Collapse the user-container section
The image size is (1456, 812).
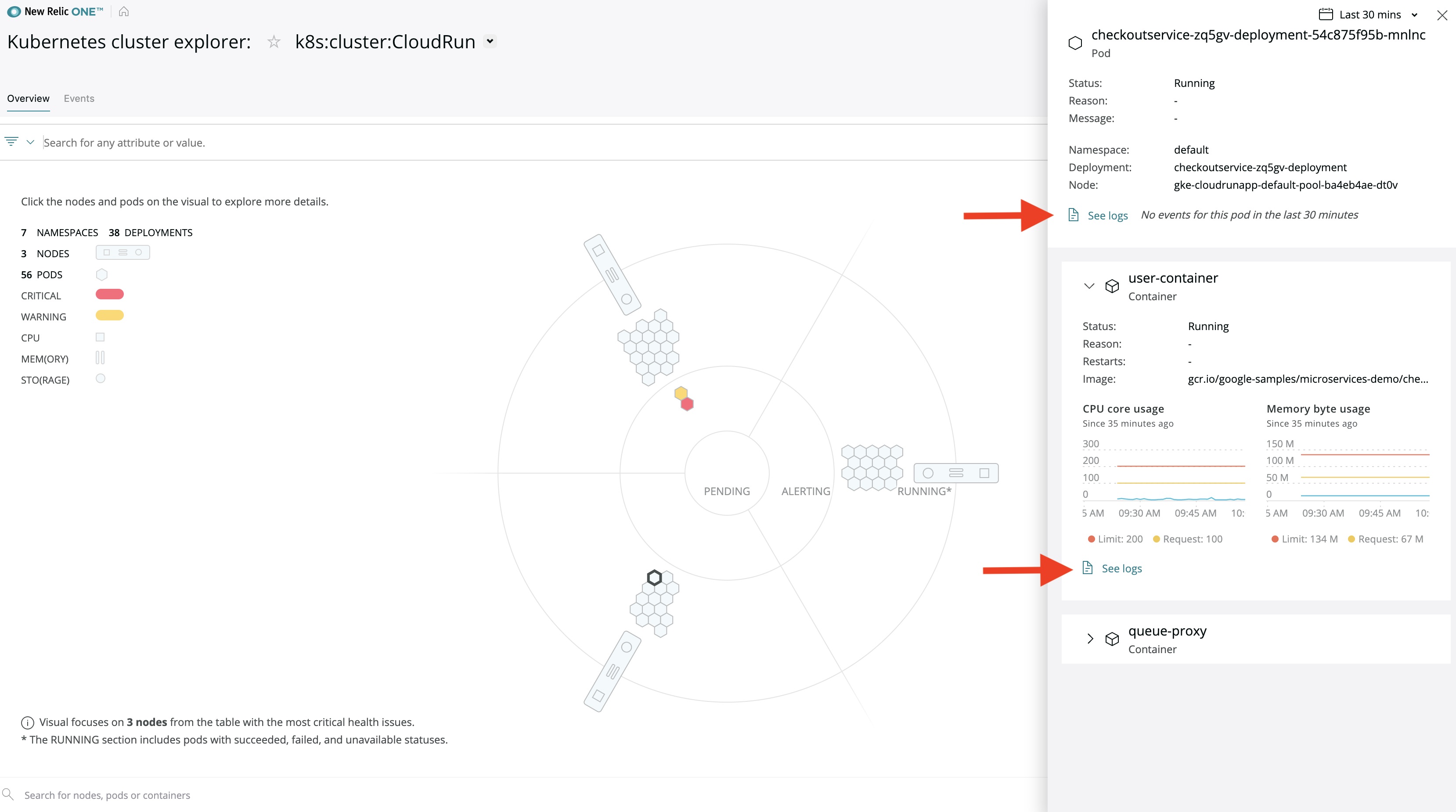pos(1089,286)
